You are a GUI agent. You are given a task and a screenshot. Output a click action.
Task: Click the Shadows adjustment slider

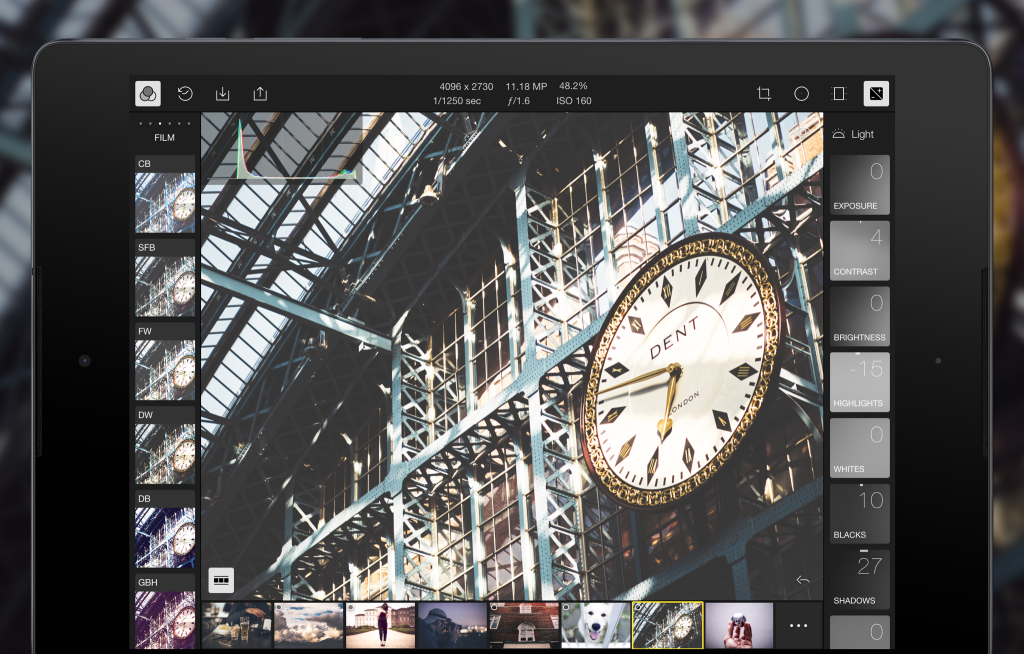(x=859, y=579)
